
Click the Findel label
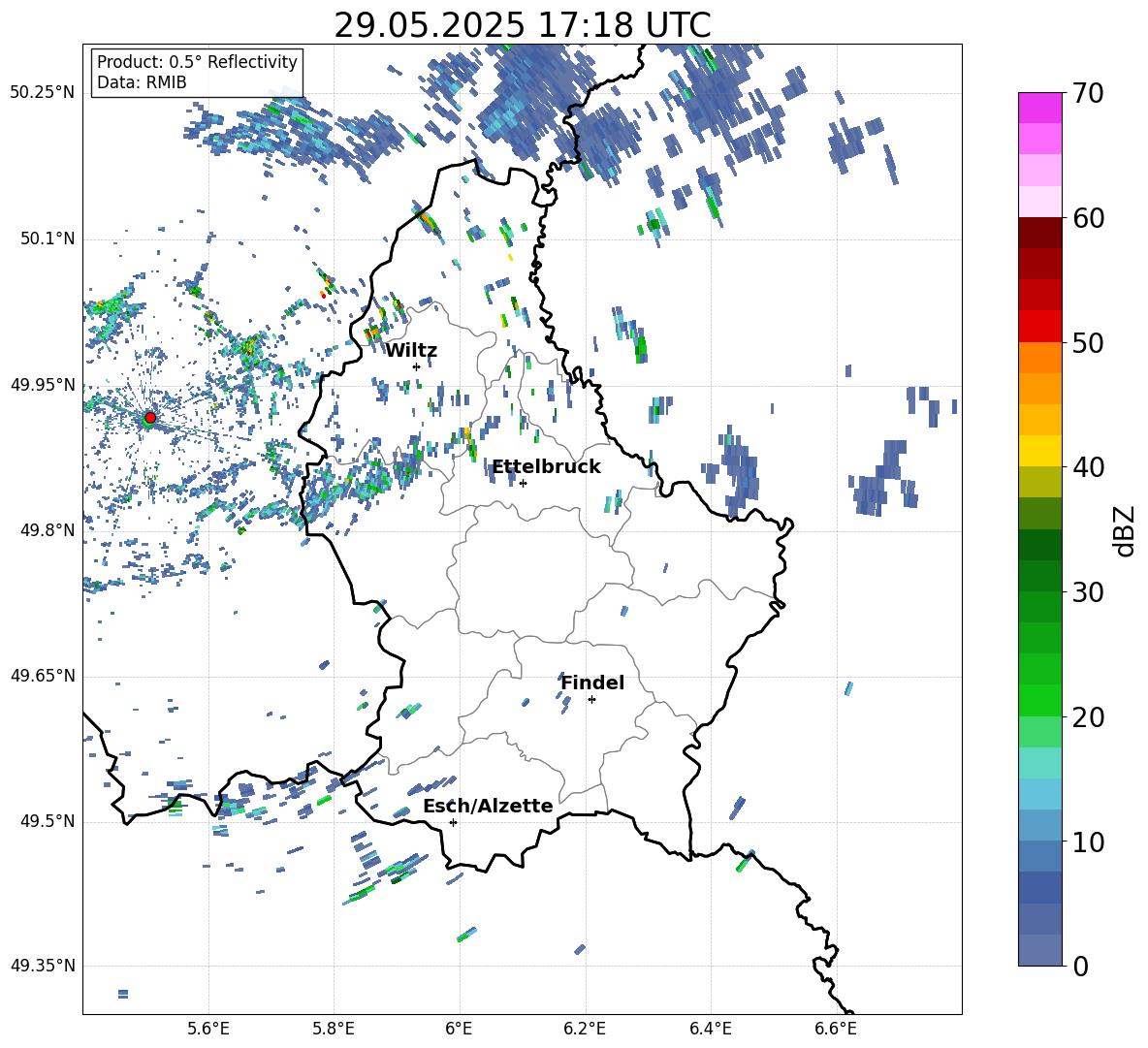(592, 683)
